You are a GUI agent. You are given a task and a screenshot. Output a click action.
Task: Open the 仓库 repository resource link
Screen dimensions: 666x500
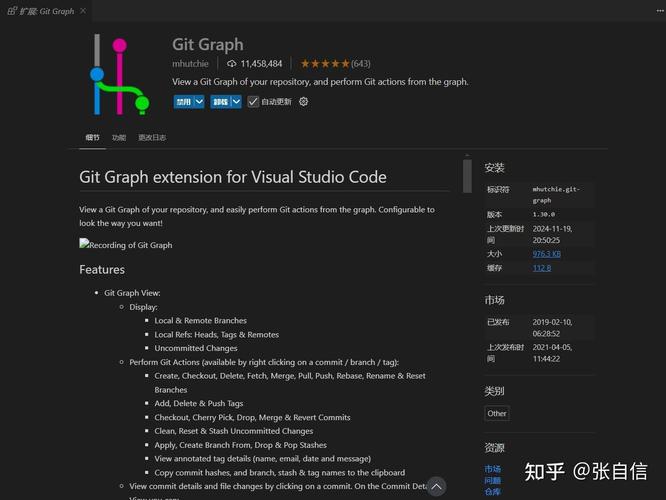click(x=493, y=492)
